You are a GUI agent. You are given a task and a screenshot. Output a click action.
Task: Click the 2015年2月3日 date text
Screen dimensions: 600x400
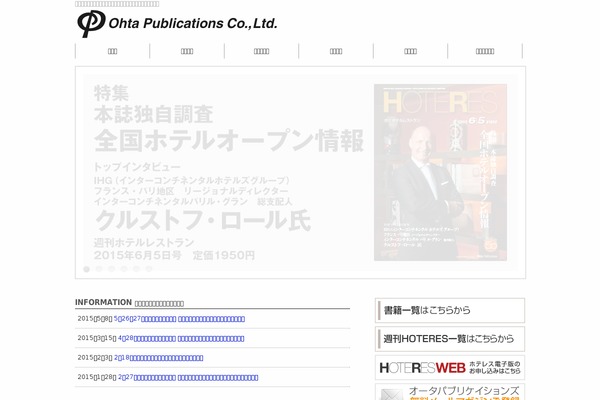[95, 358]
